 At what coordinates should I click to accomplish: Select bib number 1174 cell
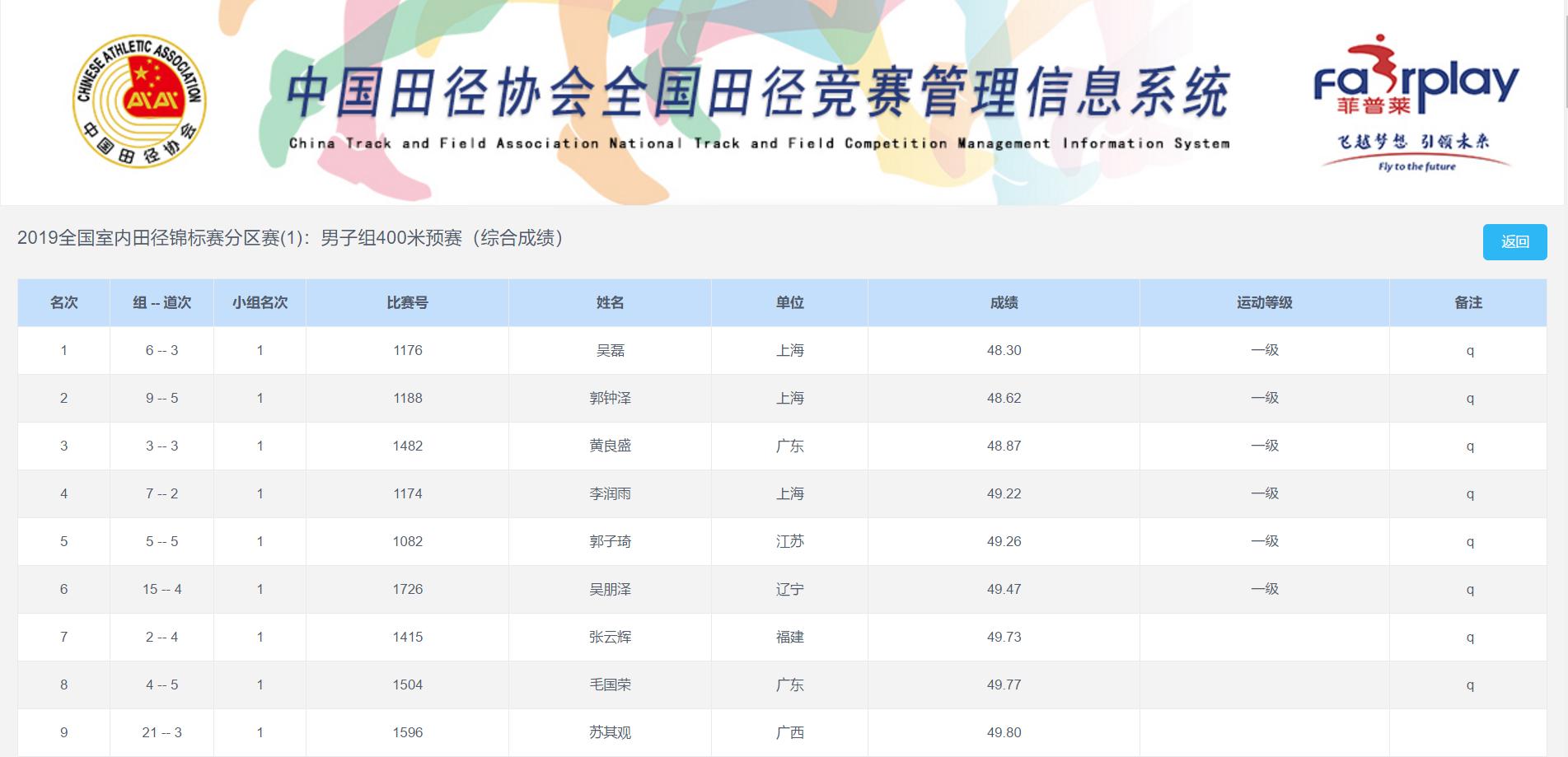(x=407, y=493)
